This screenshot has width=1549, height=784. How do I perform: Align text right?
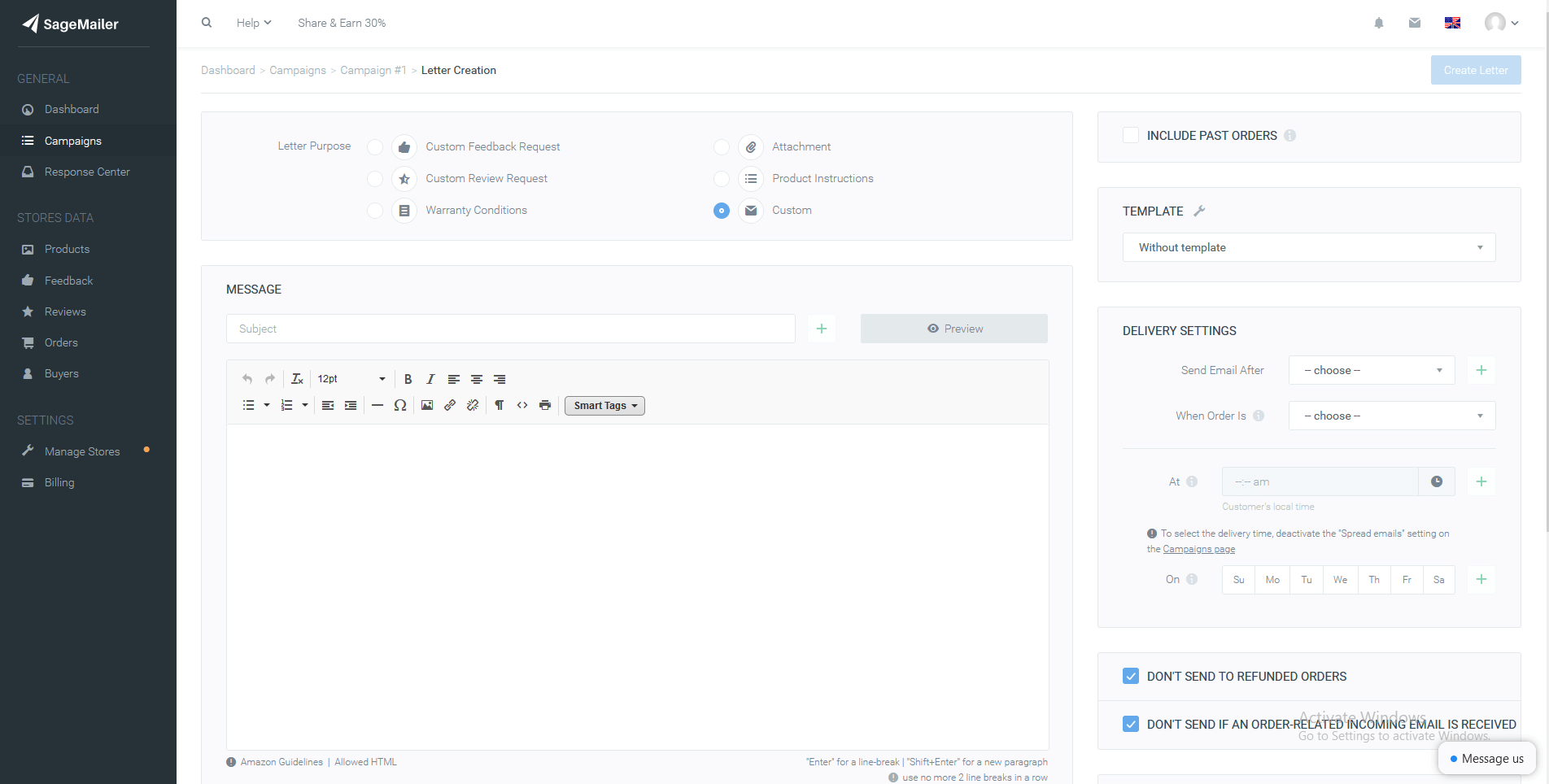pyautogui.click(x=500, y=379)
